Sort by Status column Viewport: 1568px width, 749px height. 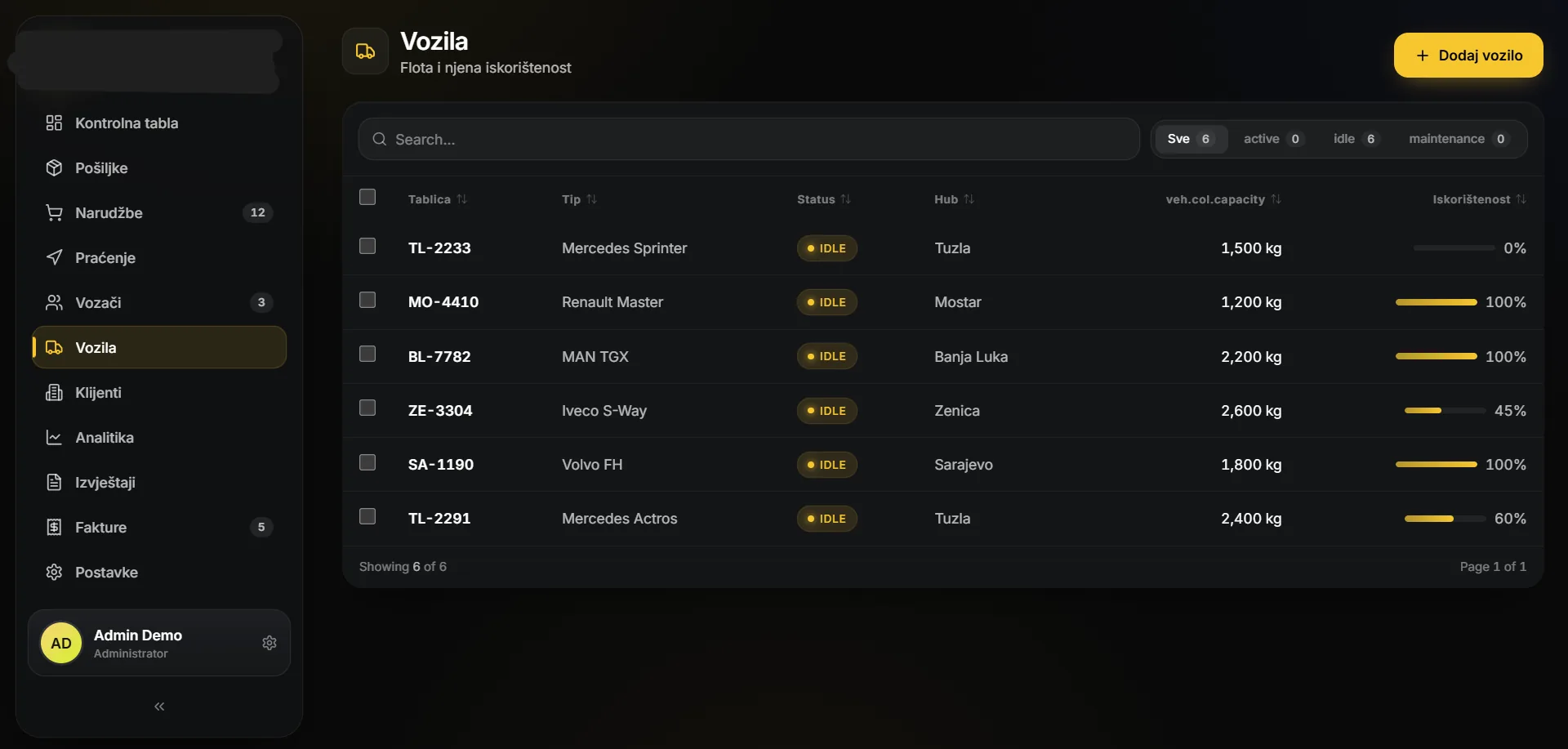pos(824,199)
